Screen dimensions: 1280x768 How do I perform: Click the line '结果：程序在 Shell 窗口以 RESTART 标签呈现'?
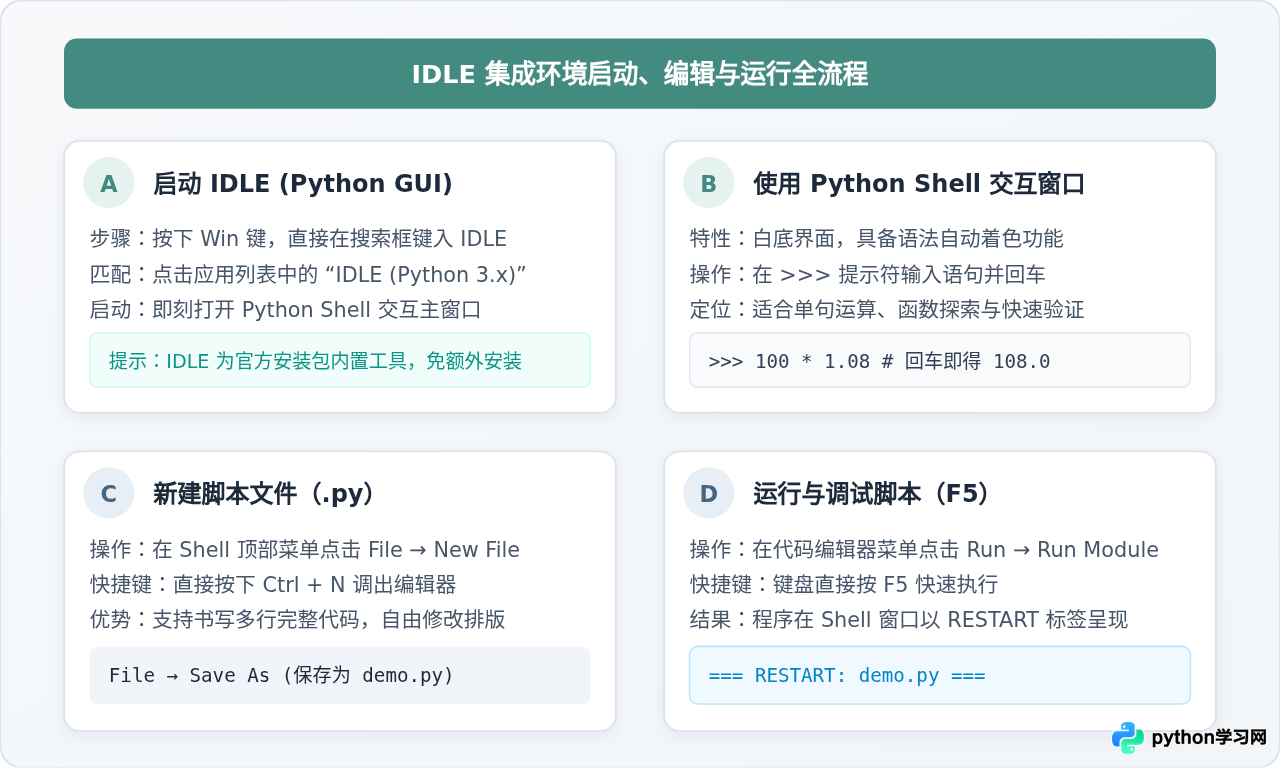point(909,620)
